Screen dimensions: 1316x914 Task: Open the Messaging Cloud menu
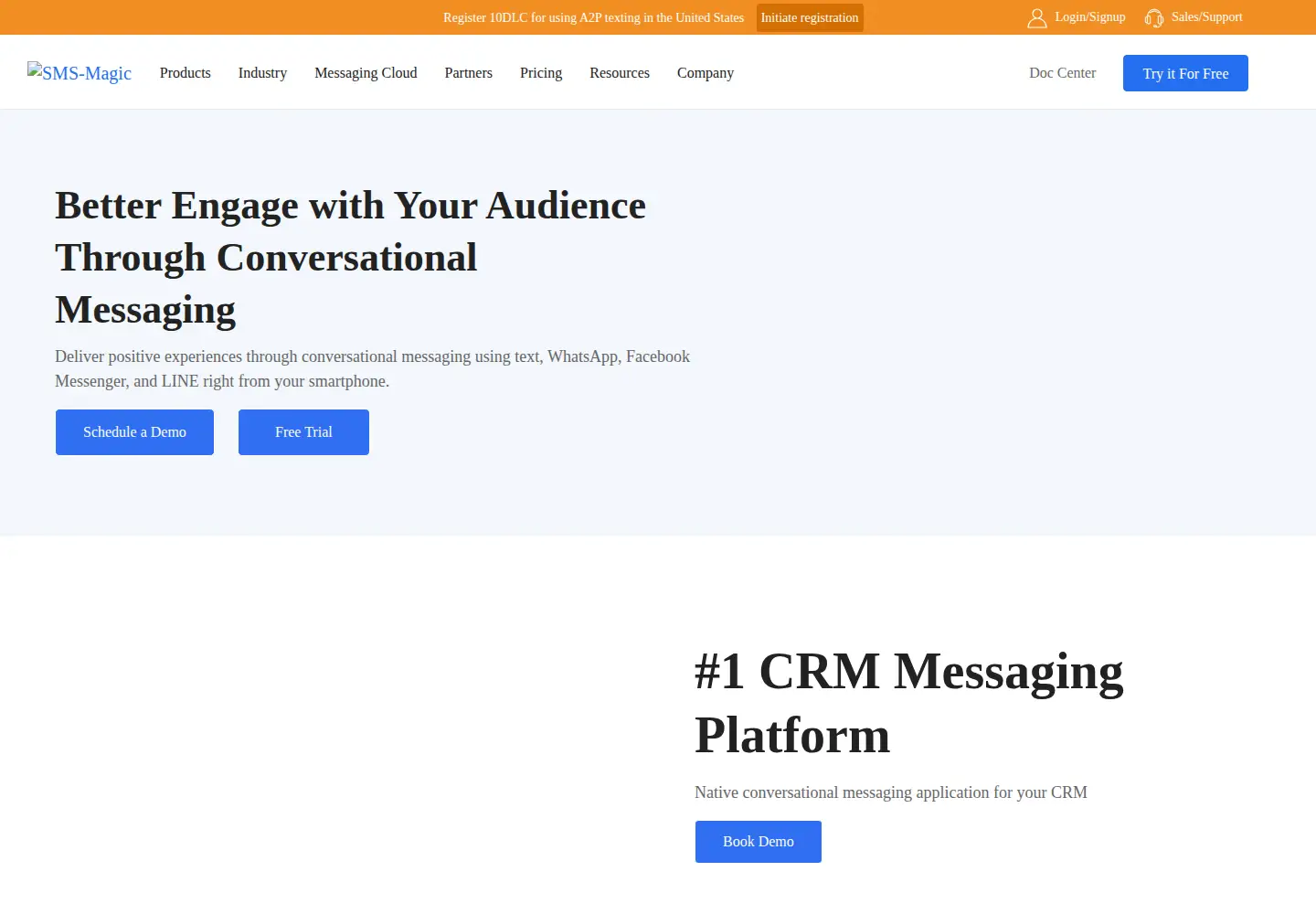(x=366, y=73)
